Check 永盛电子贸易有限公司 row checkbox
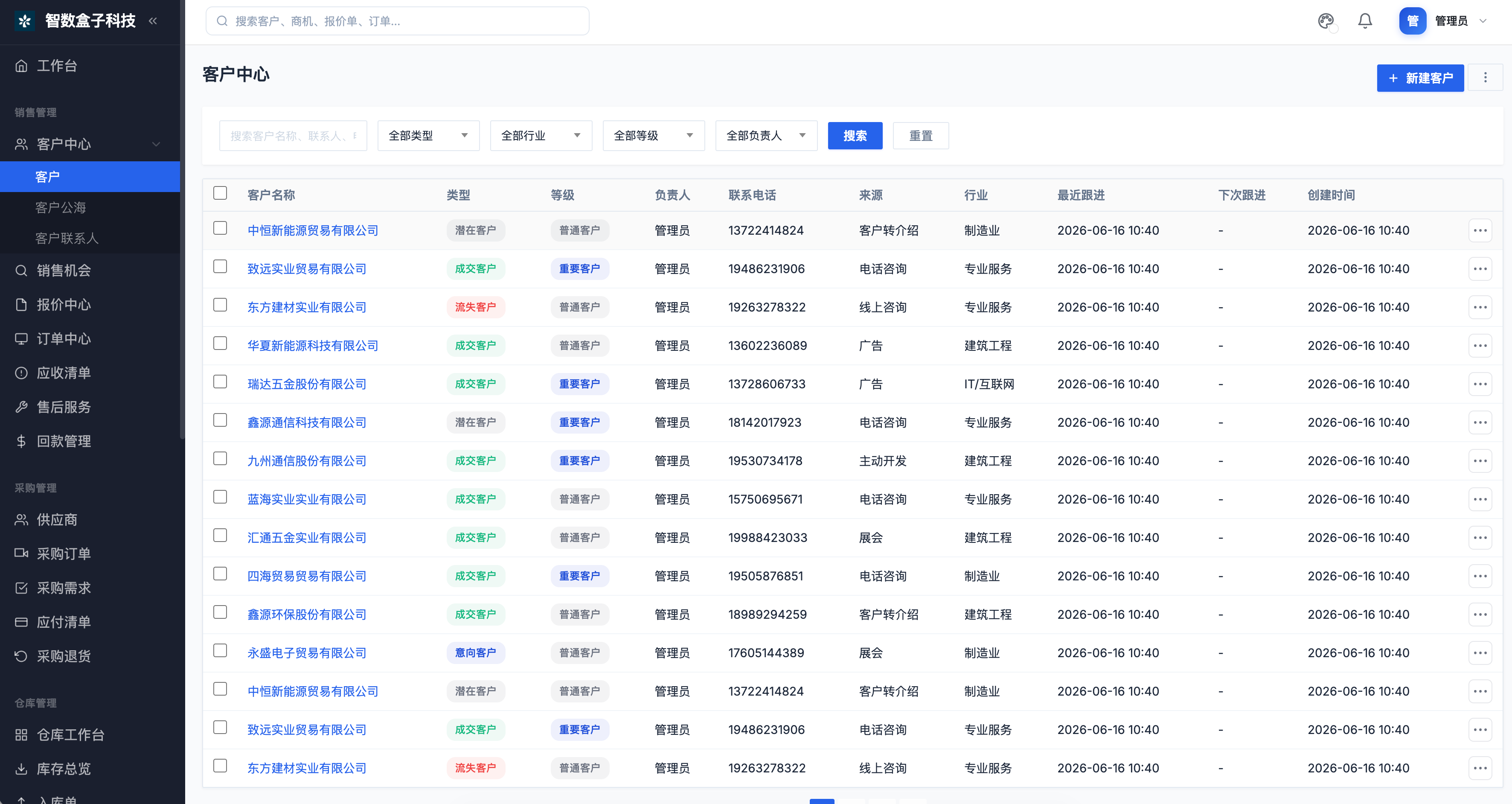This screenshot has height=804, width=1512. [220, 650]
